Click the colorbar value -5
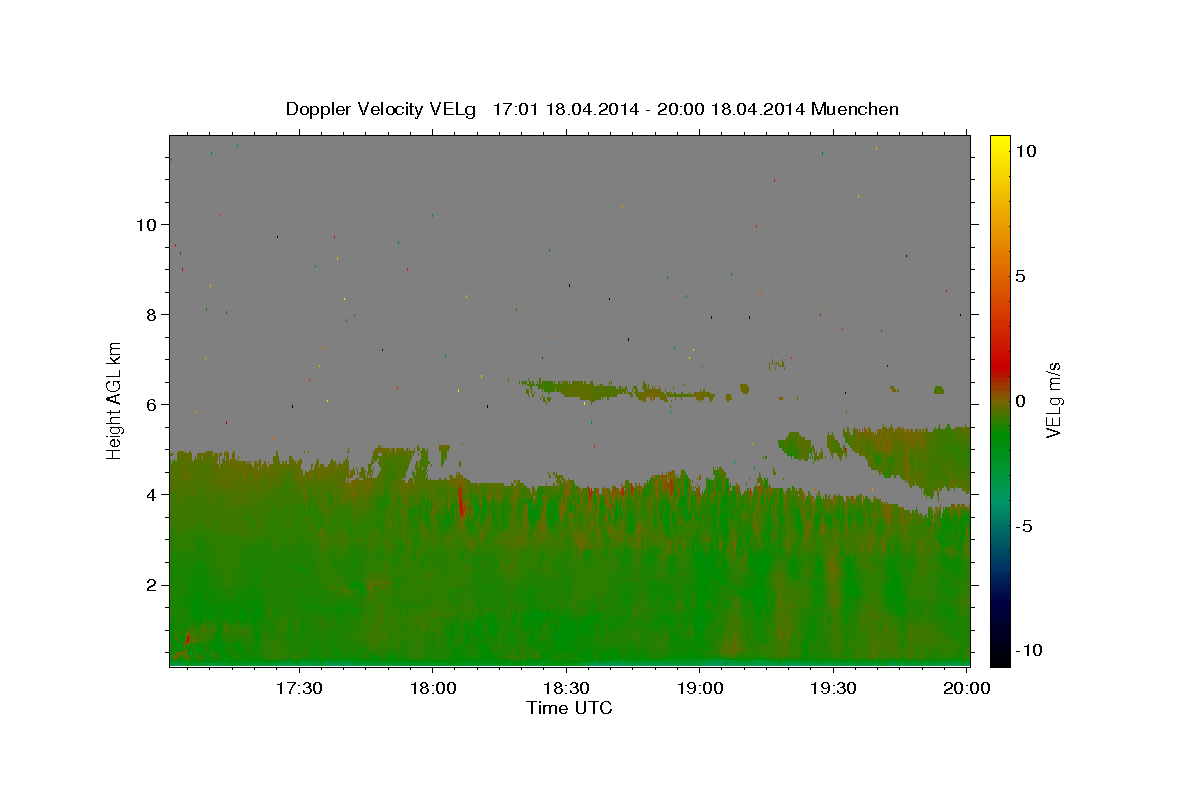1200x800 pixels. 1023,526
